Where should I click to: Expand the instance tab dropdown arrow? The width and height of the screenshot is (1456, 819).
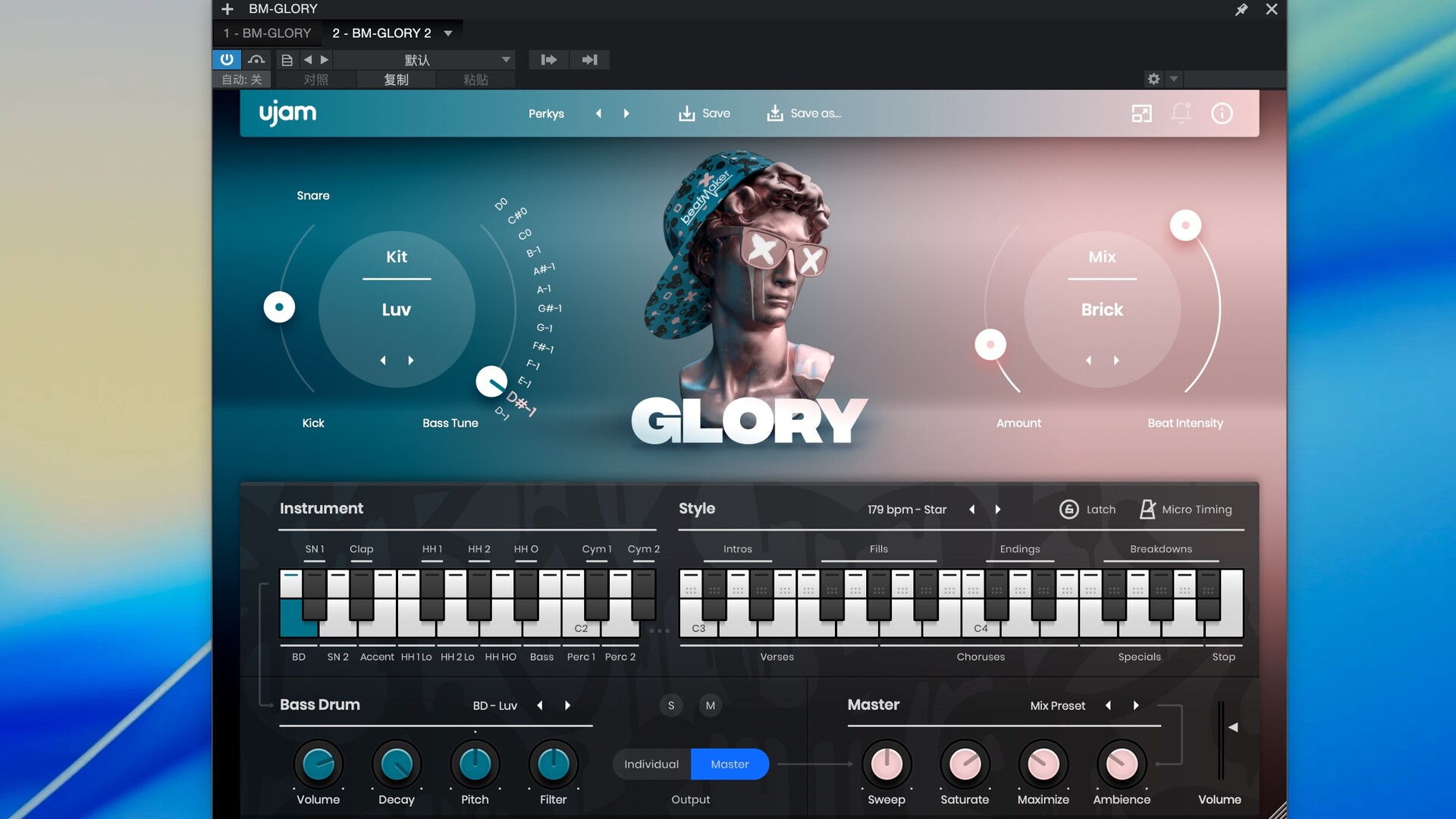coord(448,33)
